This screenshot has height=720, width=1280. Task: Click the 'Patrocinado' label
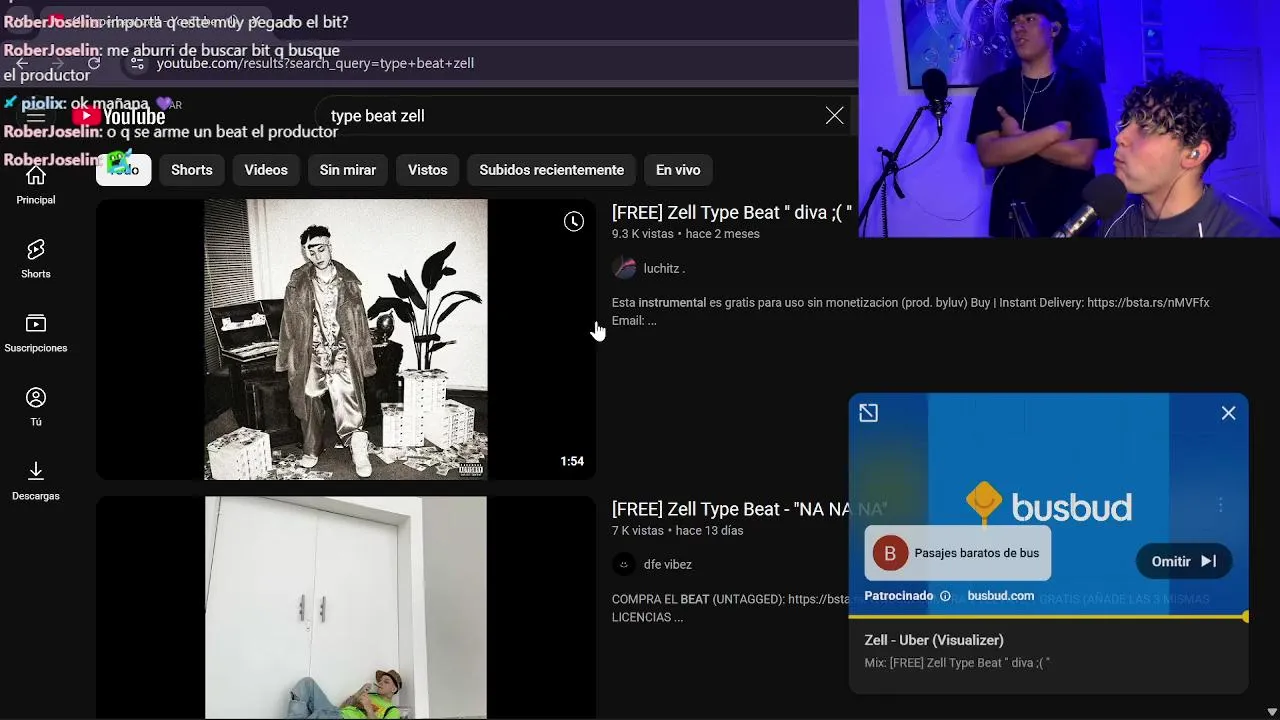click(x=899, y=596)
